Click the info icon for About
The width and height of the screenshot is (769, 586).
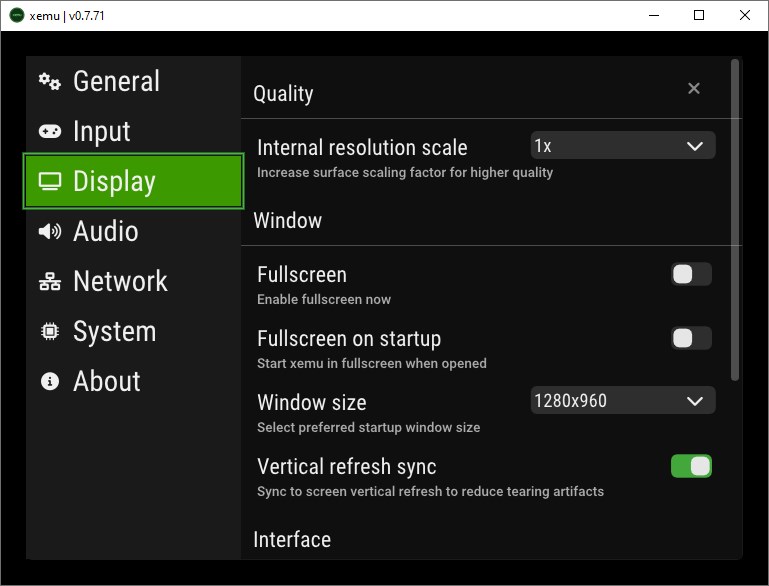(49, 381)
